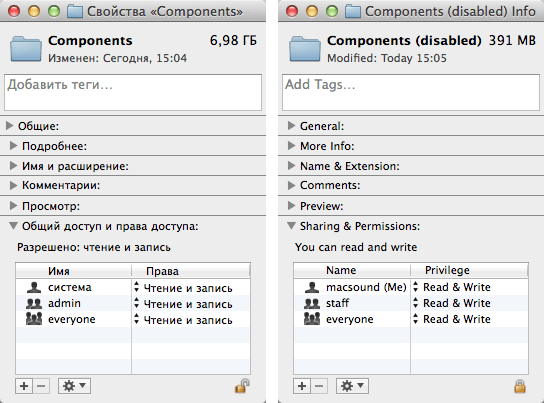The image size is (544, 403).
Task: Change rights stepper for система user
Action: (x=137, y=287)
